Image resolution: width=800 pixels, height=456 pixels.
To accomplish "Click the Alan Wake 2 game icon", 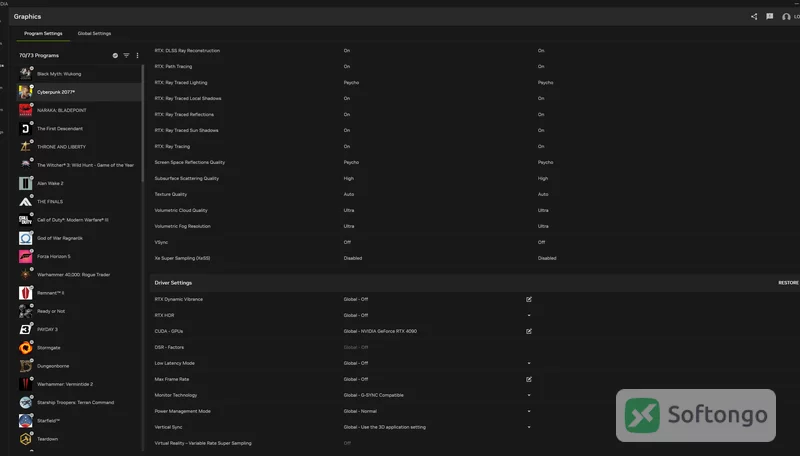I will (26, 184).
